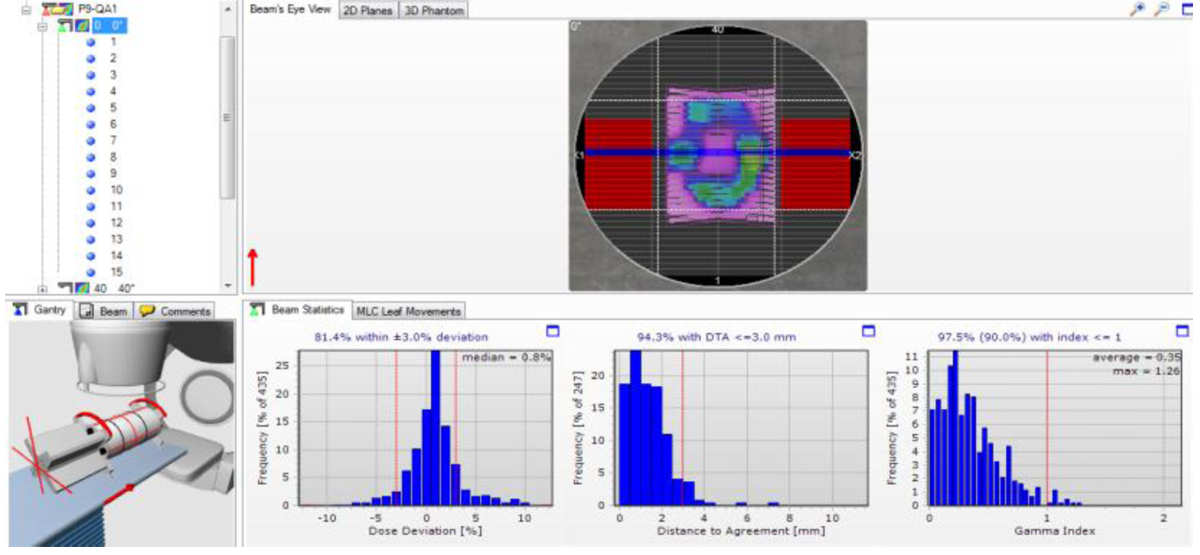
Task: Select control point 13 in the tree
Action: click(x=117, y=239)
